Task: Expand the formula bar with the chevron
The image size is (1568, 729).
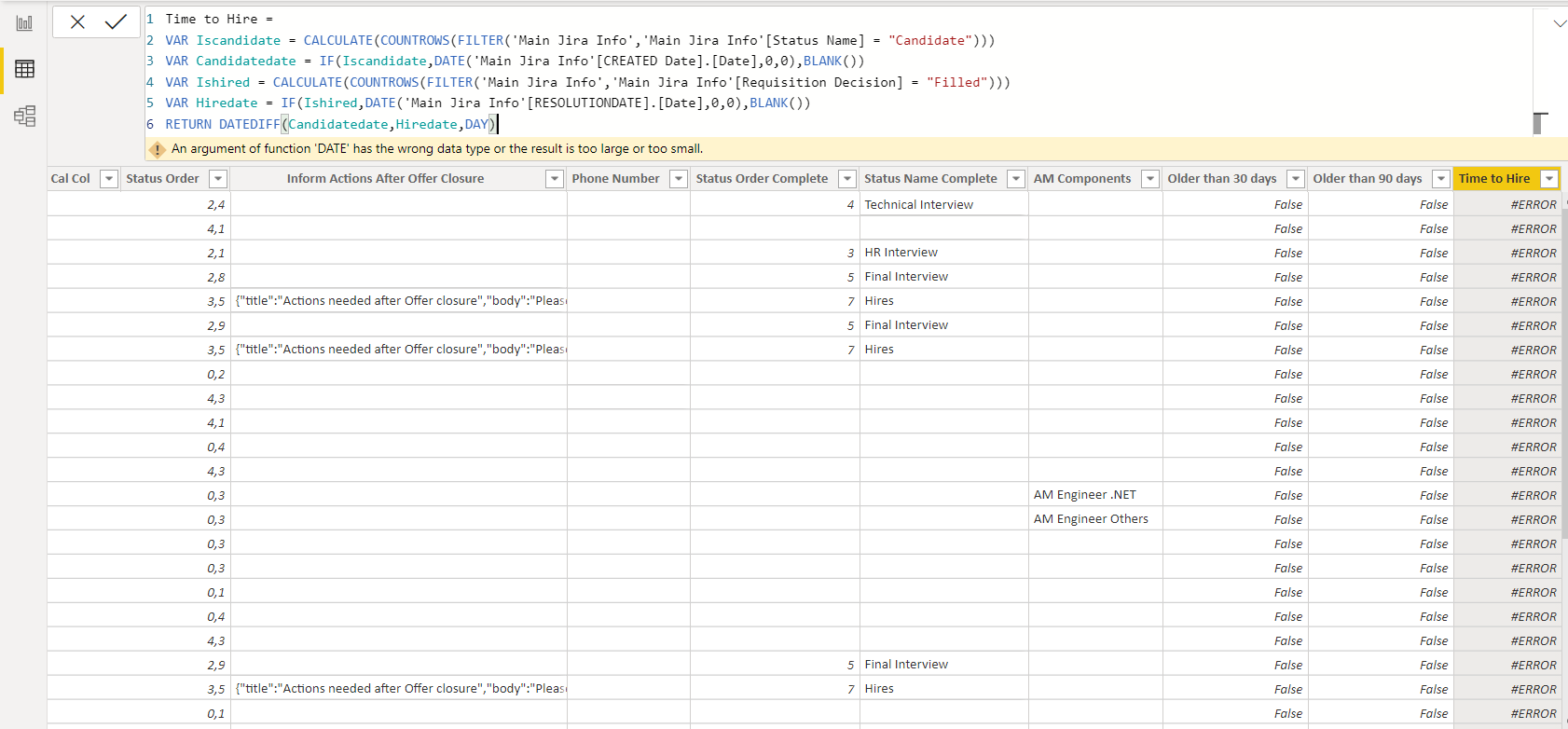Action: click(1560, 23)
